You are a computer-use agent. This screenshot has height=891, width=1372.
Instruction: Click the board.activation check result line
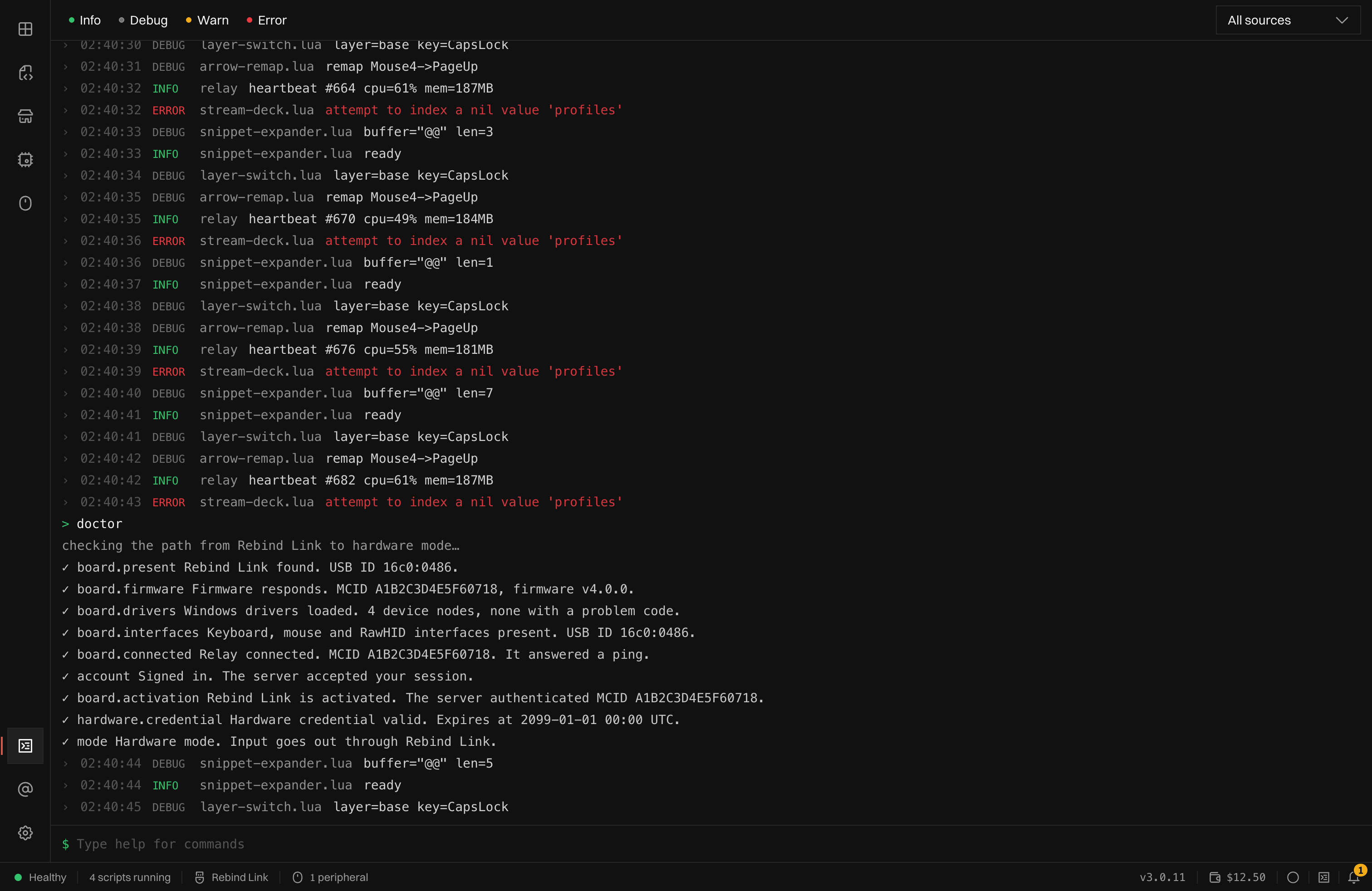413,698
